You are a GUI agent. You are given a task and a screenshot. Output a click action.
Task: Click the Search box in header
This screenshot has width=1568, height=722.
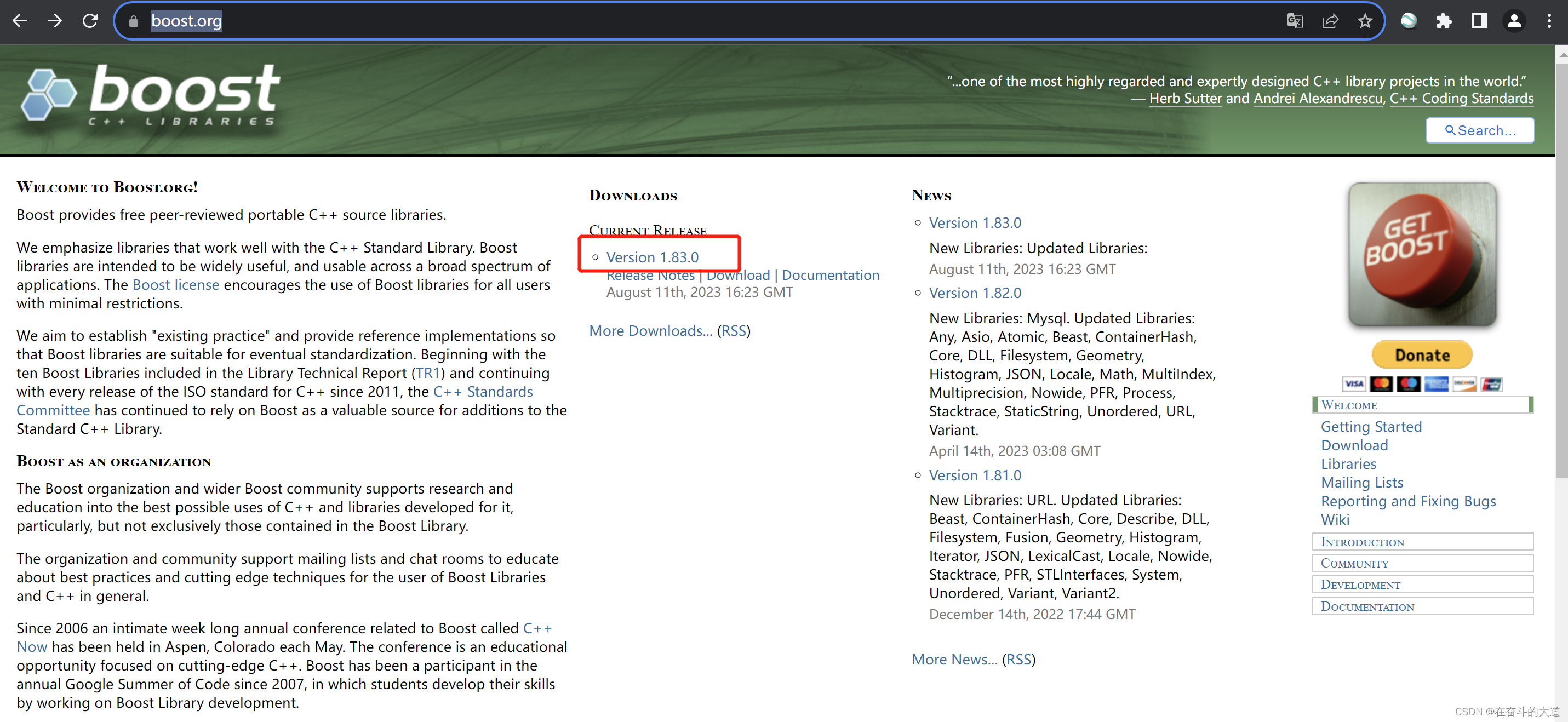pyautogui.click(x=1480, y=130)
